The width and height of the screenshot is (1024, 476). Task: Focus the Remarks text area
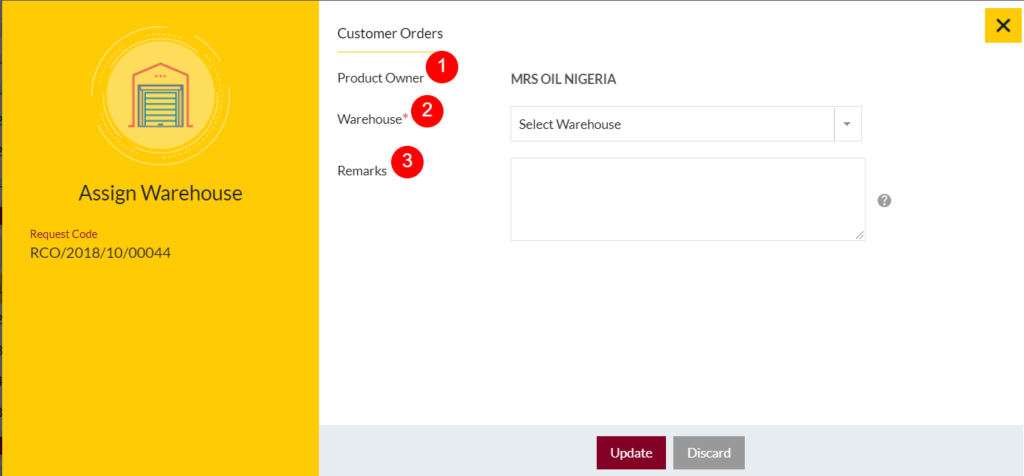687,198
